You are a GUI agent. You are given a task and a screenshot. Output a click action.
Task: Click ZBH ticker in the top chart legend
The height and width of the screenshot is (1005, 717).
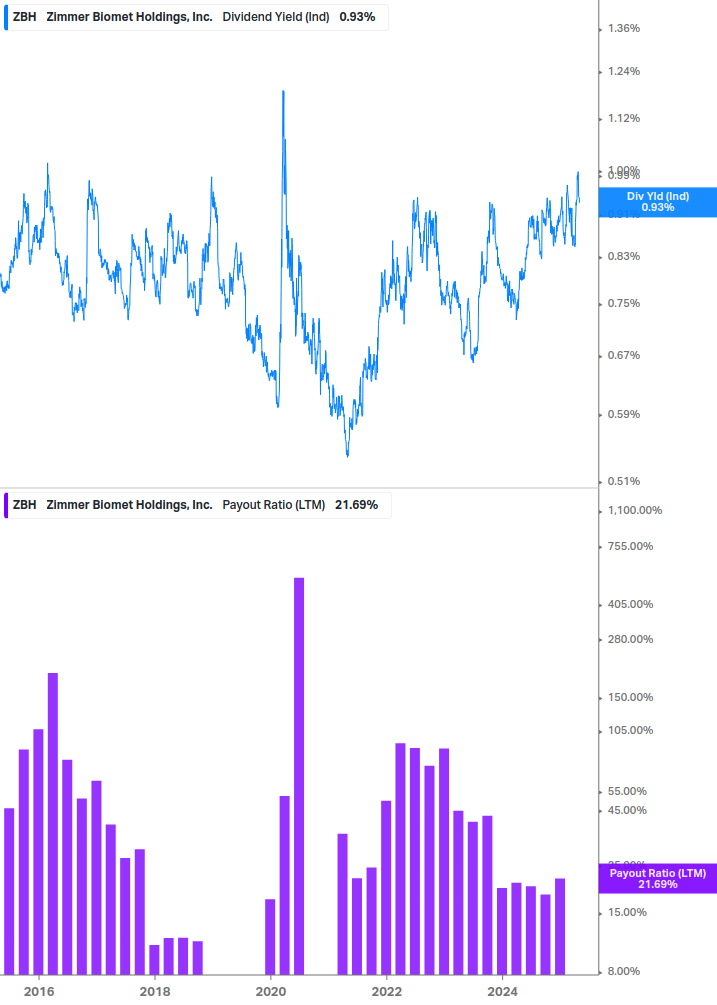click(x=24, y=17)
